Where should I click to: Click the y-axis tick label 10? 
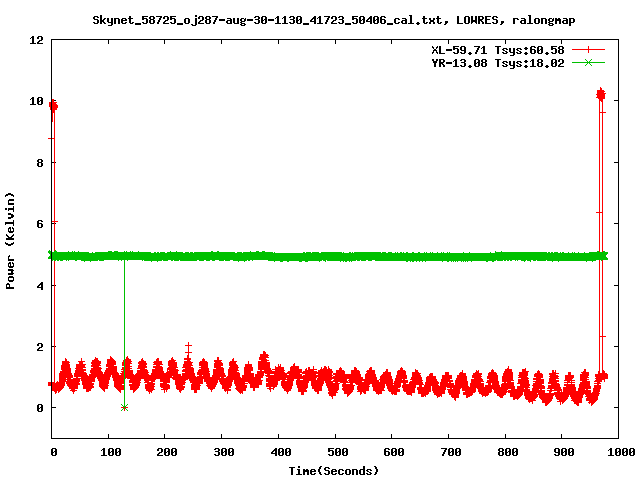coord(36,101)
